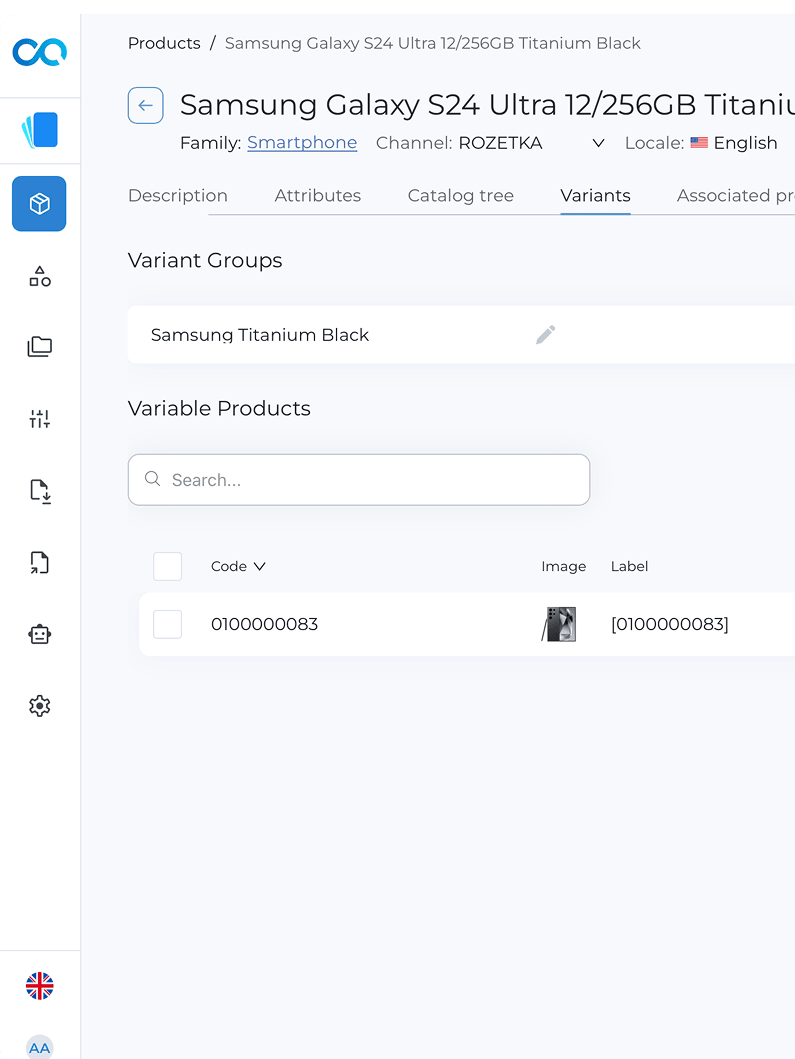
Task: Open the AA user avatar
Action: [40, 1047]
